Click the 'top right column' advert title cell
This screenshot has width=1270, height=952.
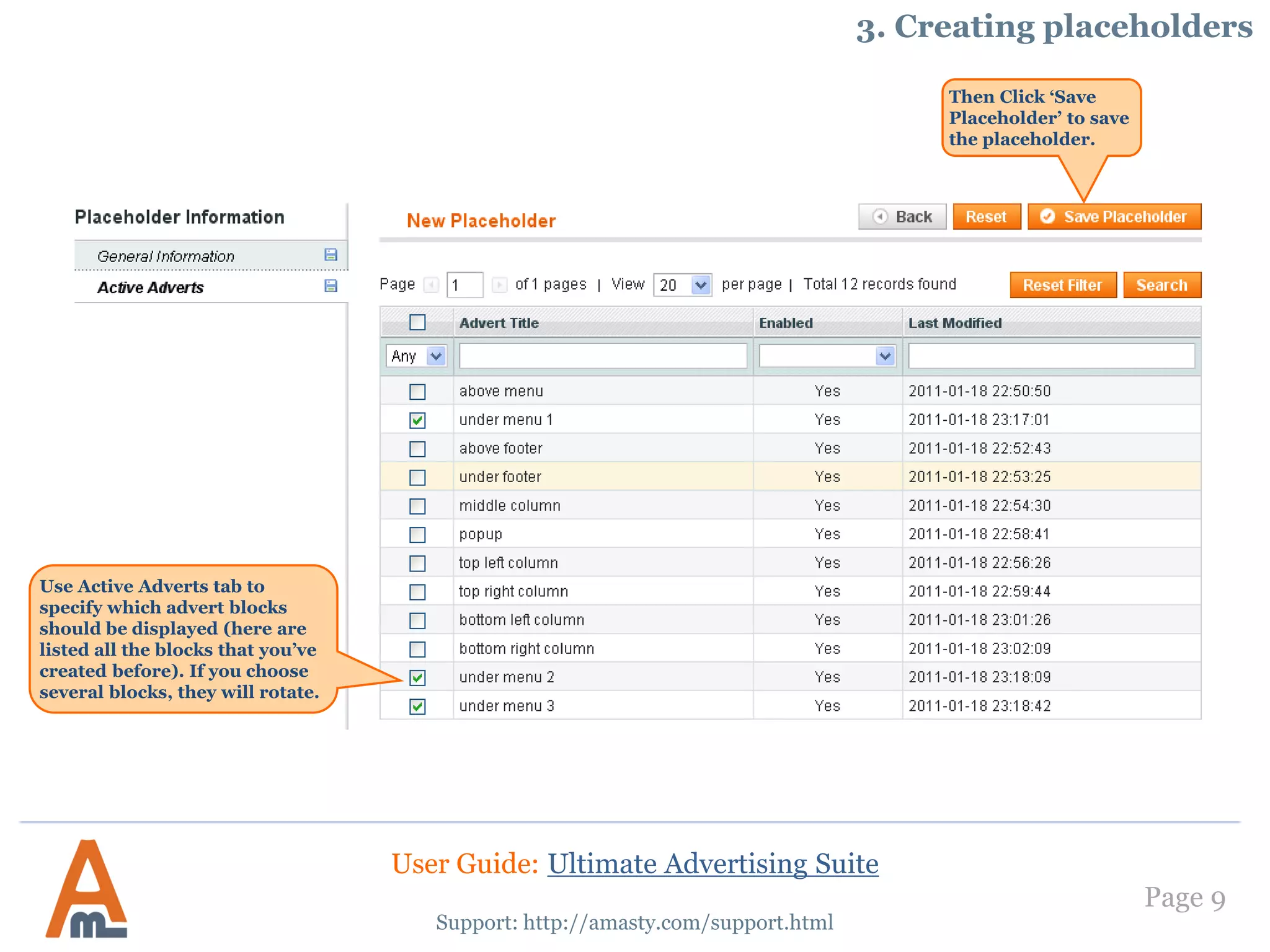click(603, 591)
